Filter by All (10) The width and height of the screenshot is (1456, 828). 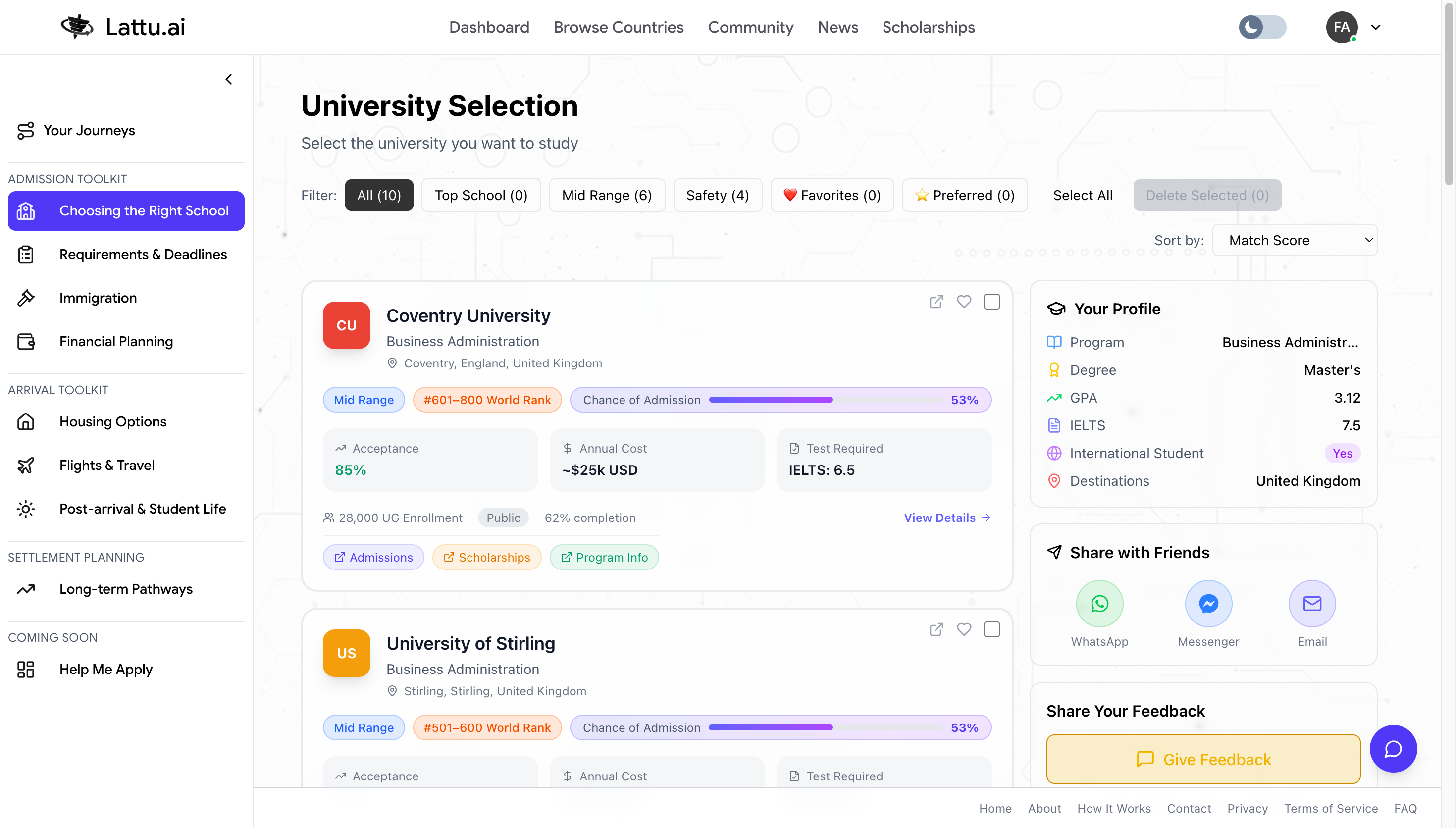[x=379, y=195]
